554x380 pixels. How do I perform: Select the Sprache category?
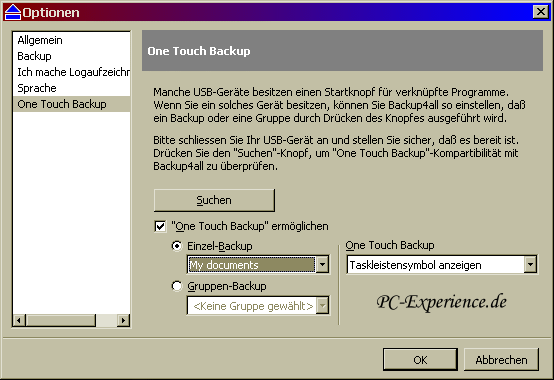tap(37, 88)
